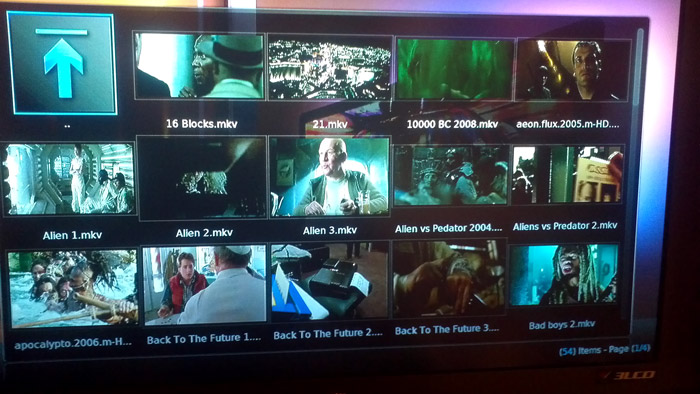
Task: Click the up-arrow parent folder icon
Action: click(x=62, y=63)
